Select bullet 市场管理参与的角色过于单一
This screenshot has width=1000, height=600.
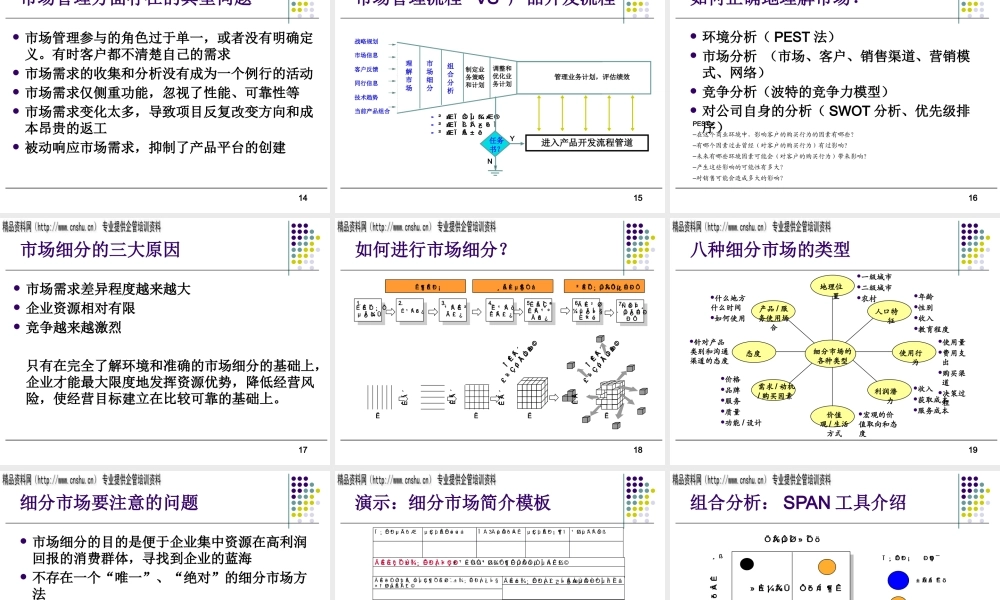tap(169, 46)
